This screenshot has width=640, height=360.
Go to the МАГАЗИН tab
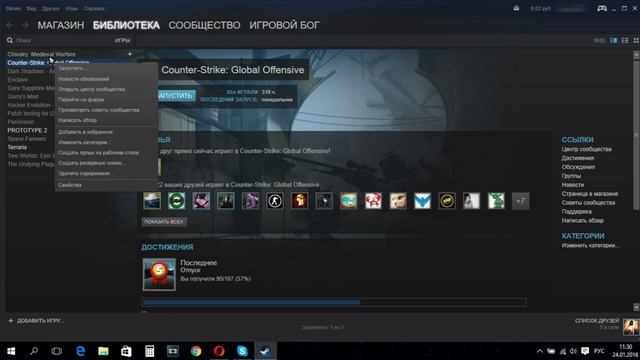tap(61, 25)
